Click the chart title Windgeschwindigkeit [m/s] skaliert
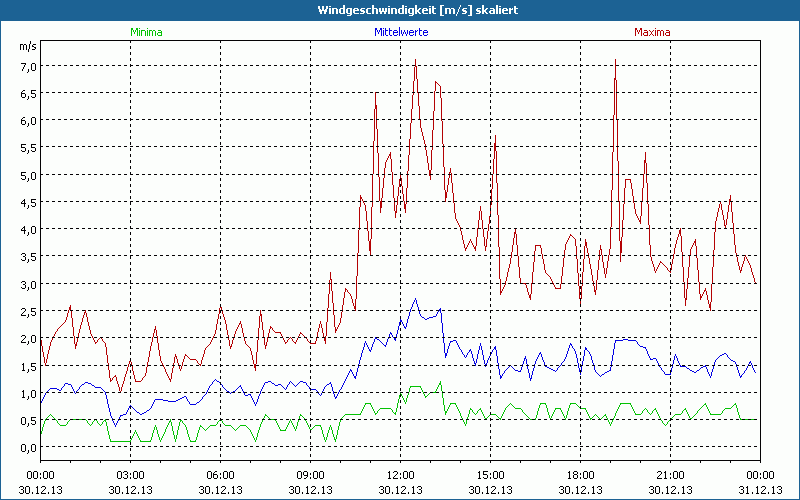 click(x=400, y=10)
